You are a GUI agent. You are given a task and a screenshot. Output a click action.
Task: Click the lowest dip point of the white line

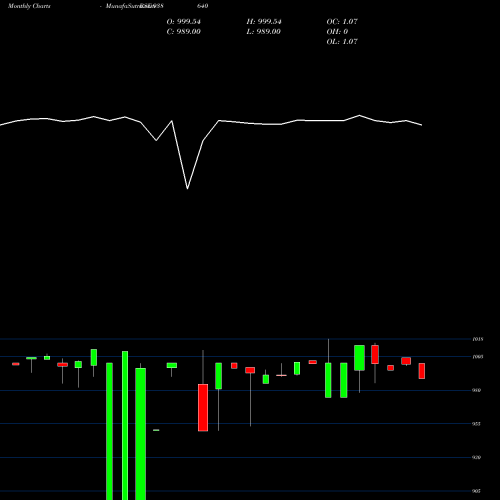tap(187, 189)
